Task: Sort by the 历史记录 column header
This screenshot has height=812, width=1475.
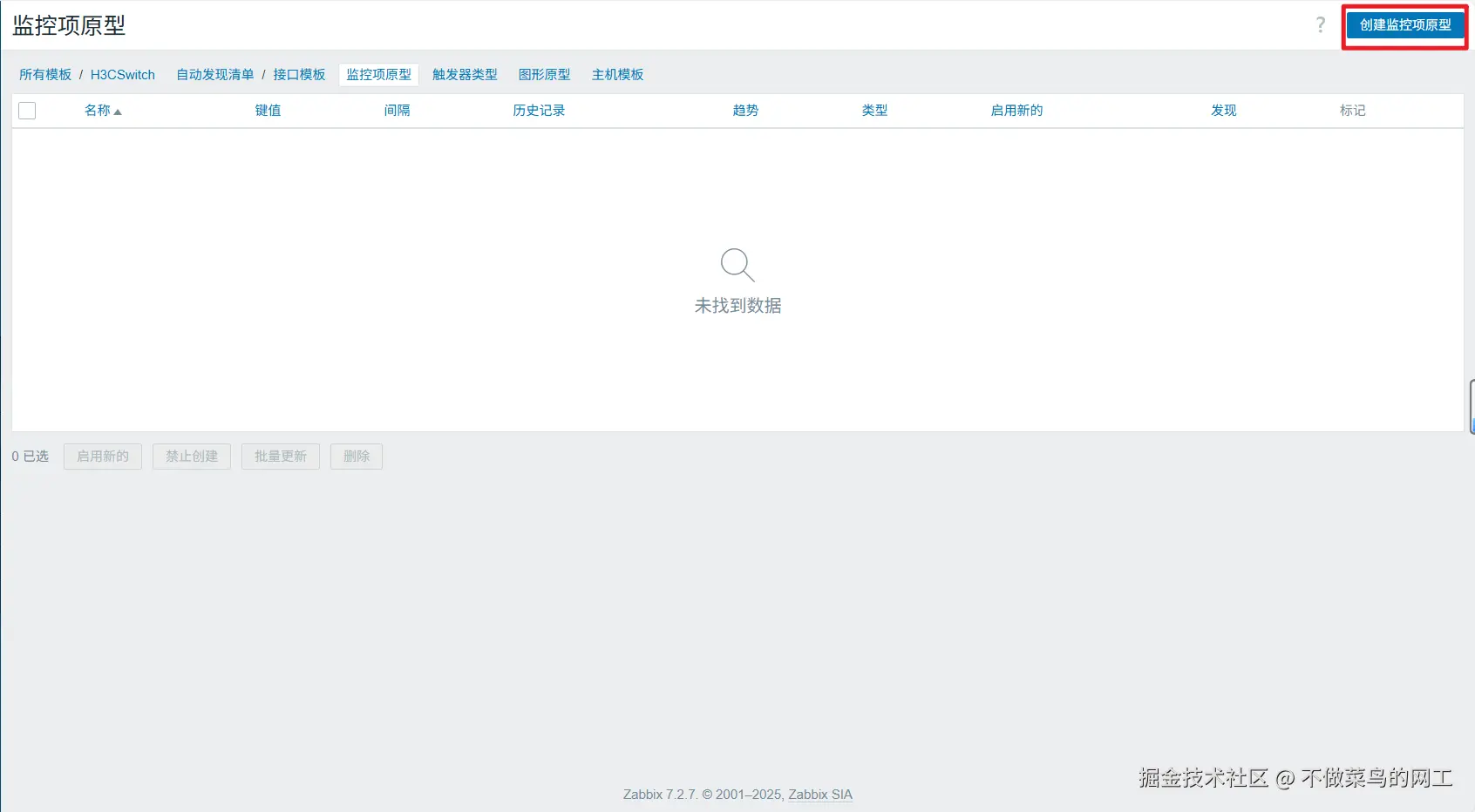Action: (x=539, y=111)
